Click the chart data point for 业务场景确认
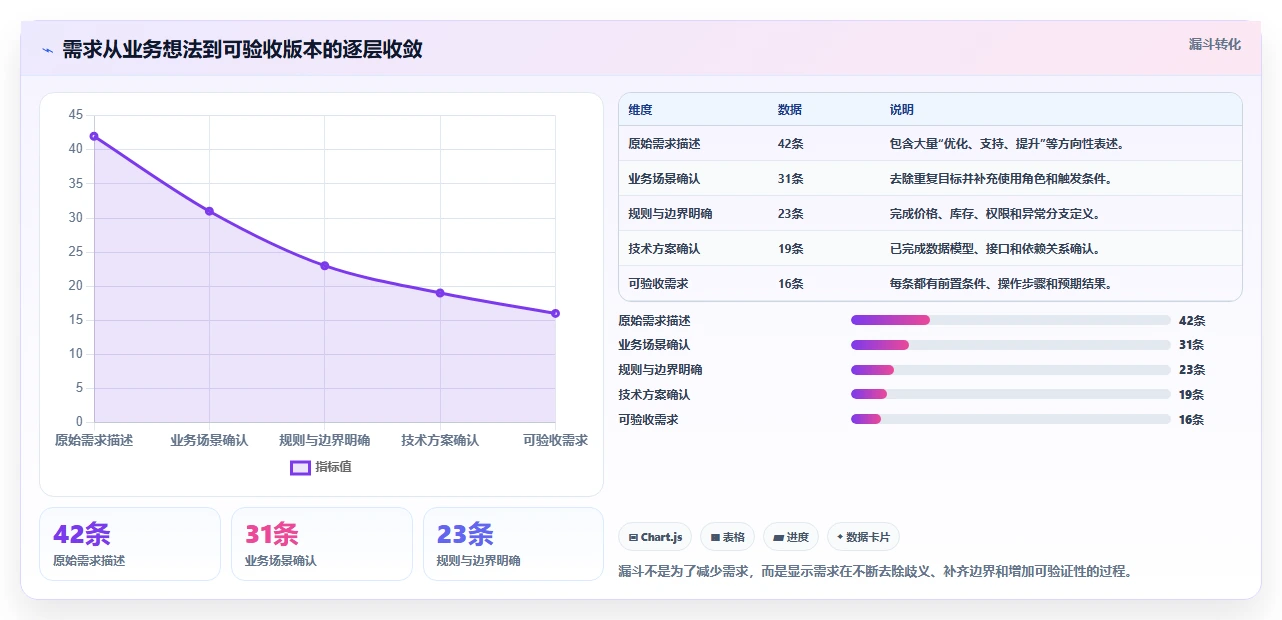The image size is (1282, 620). (209, 211)
